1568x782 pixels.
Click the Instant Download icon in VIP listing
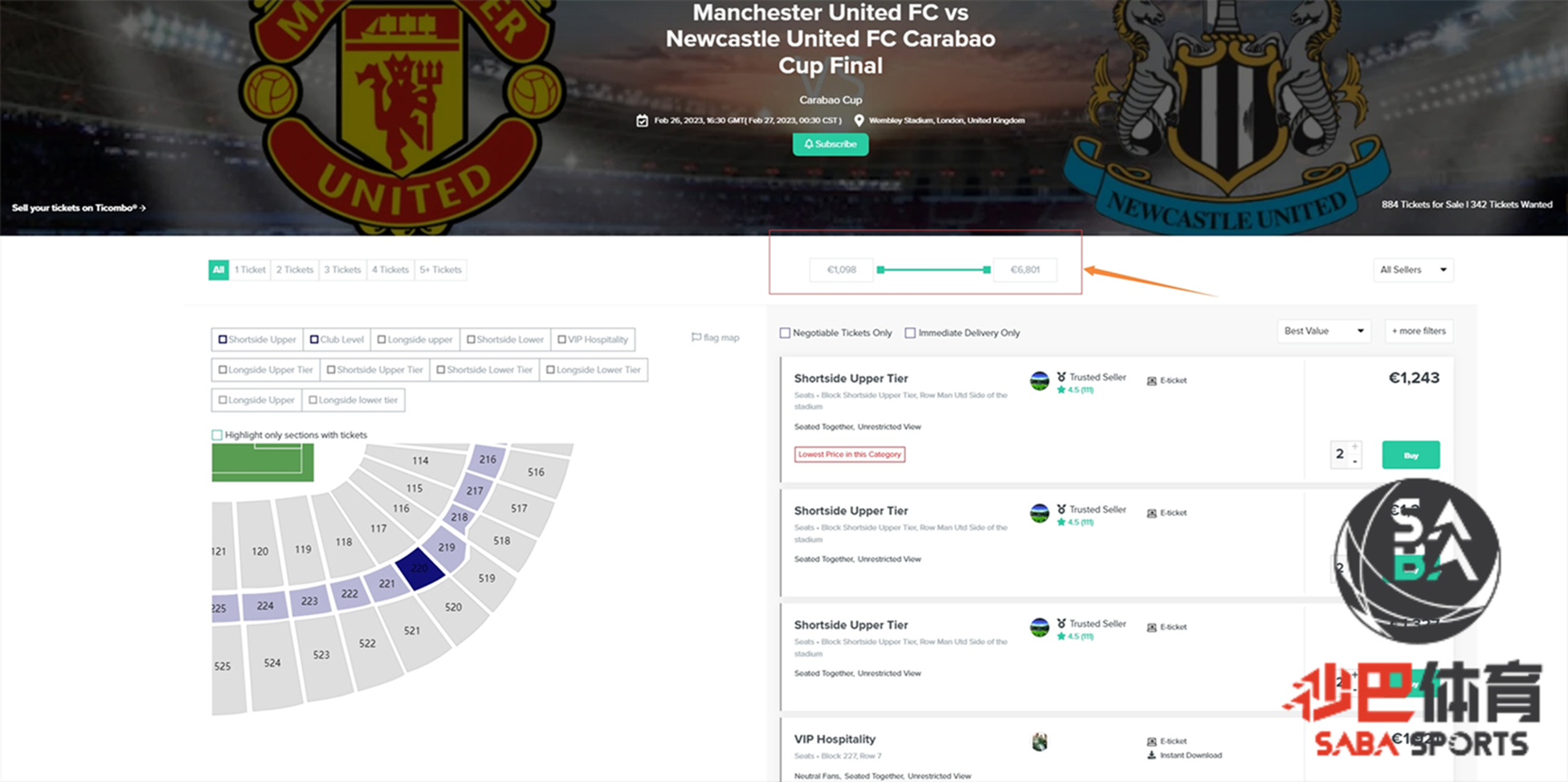[x=1151, y=756]
